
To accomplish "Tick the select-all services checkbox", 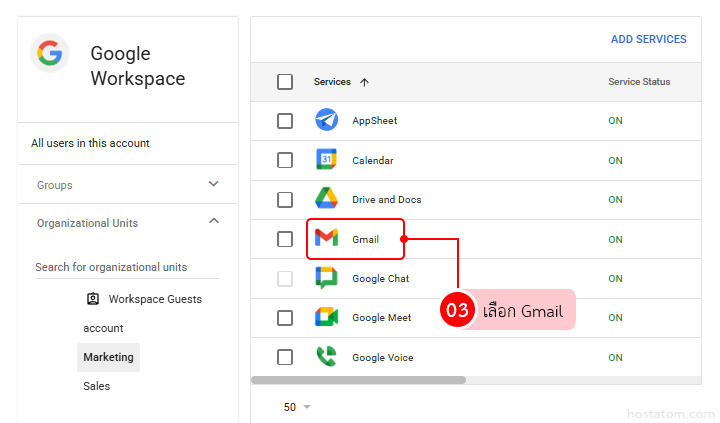I will pos(285,82).
